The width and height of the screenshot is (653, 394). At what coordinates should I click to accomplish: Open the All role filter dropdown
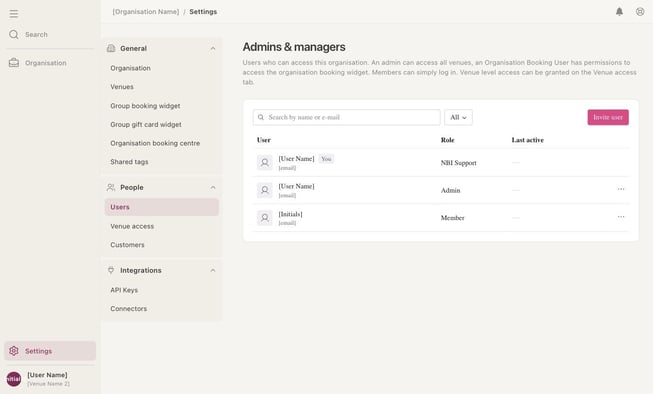458,117
